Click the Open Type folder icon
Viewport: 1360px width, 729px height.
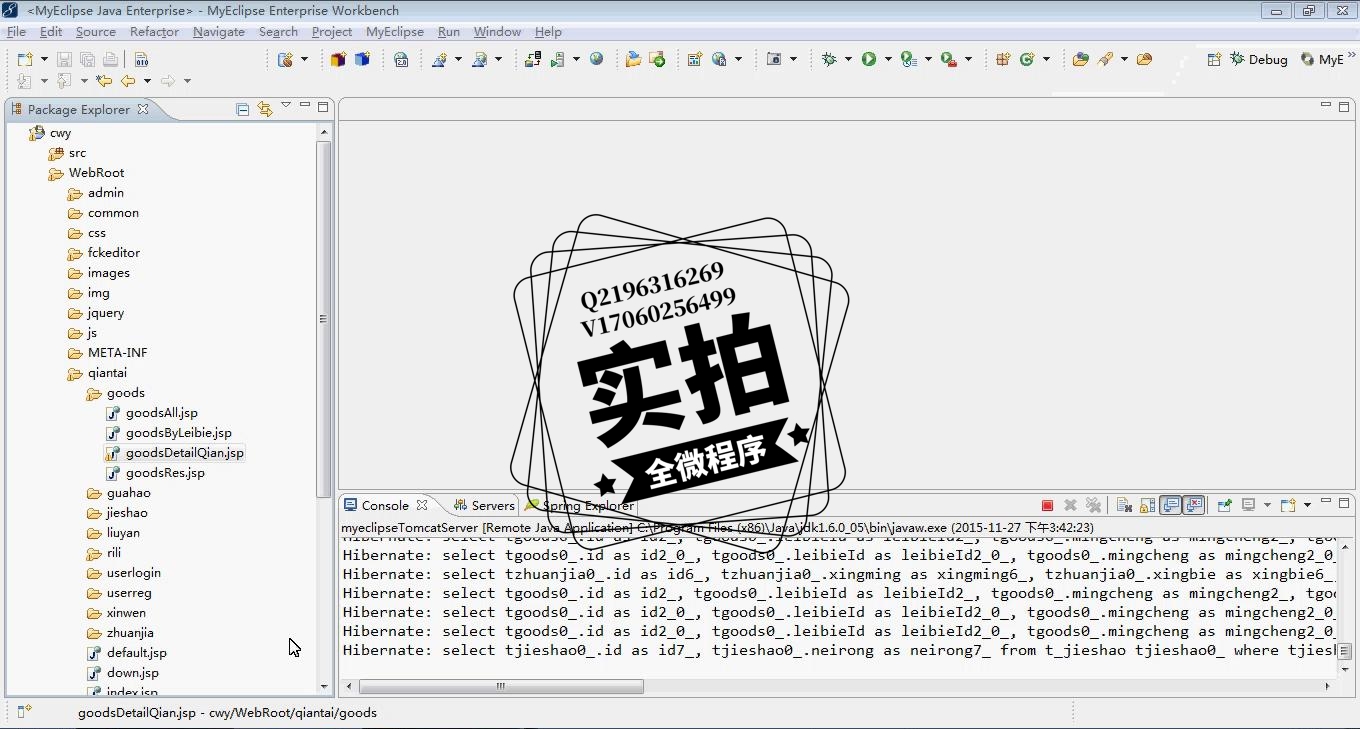click(1080, 59)
